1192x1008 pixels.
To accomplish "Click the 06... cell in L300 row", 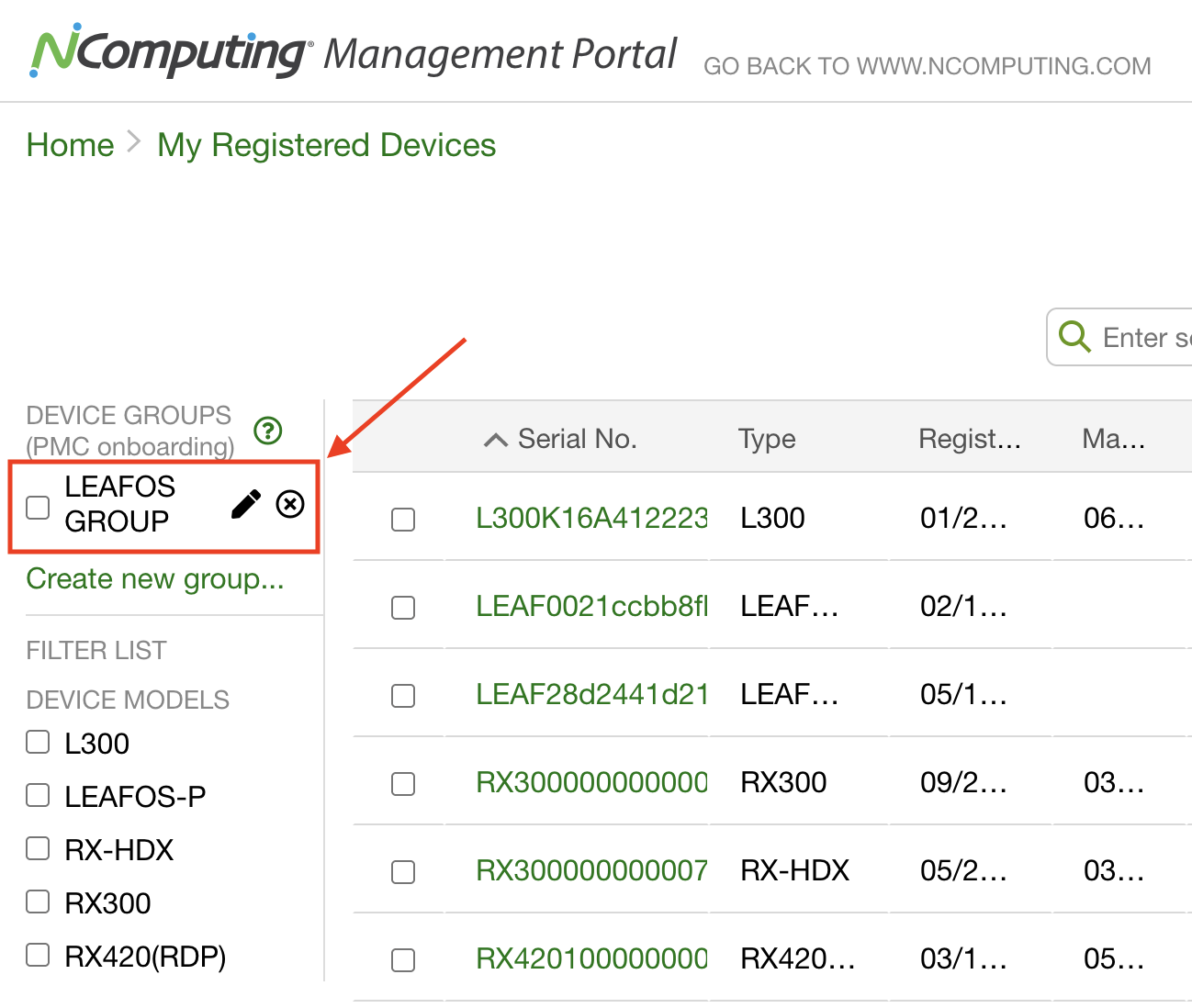I will click(x=1114, y=518).
